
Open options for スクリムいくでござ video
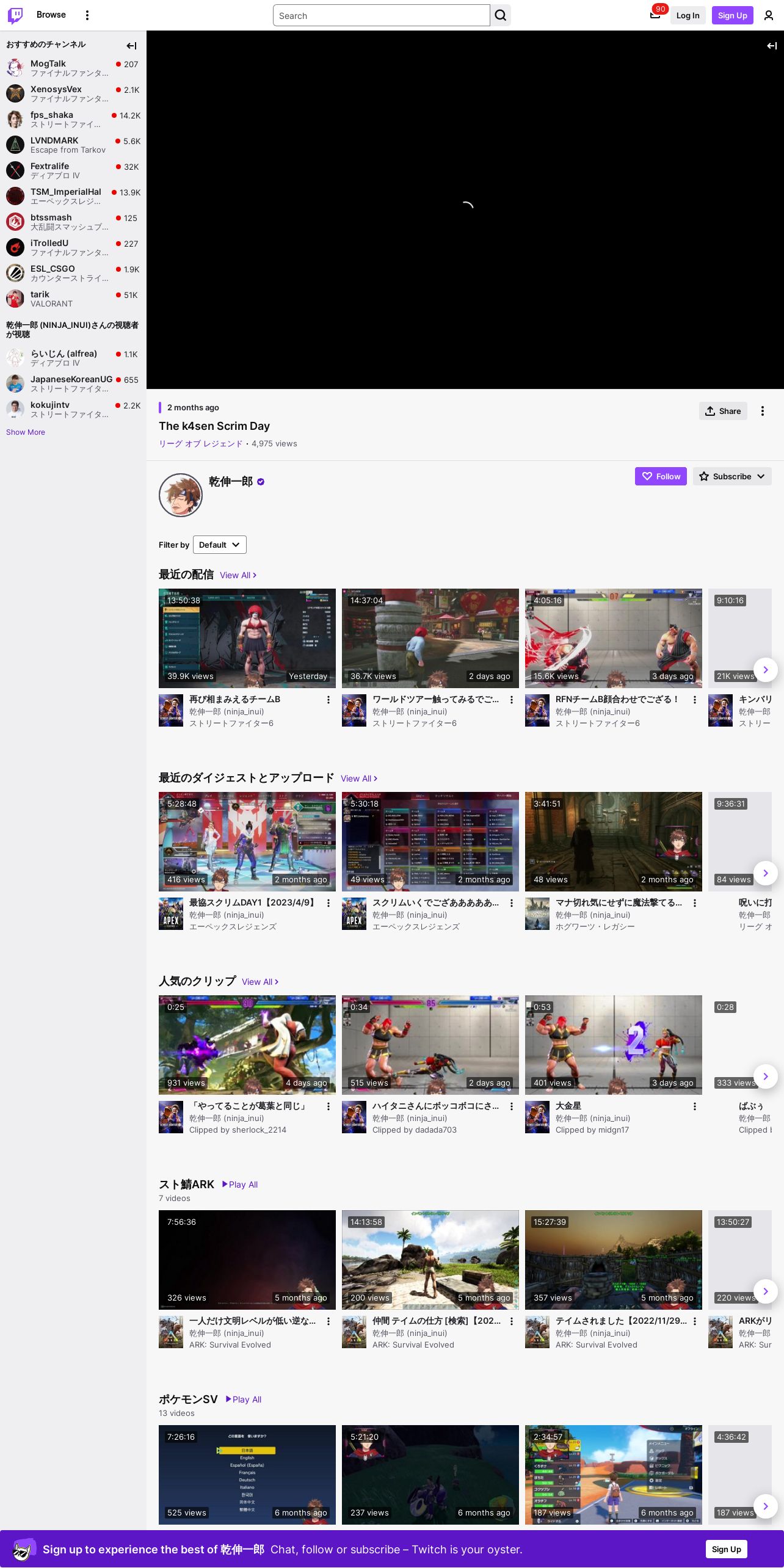[512, 903]
